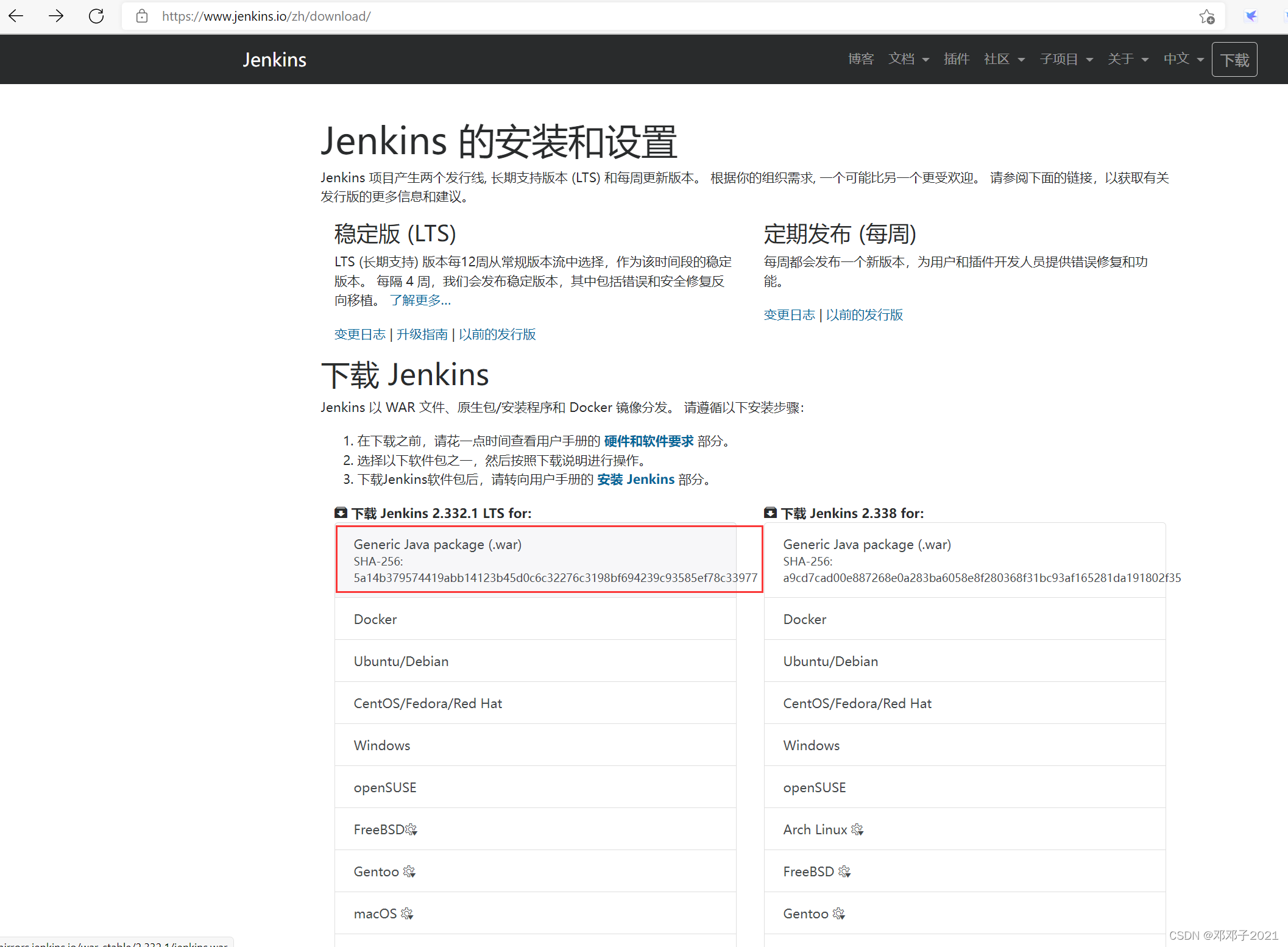This screenshot has height=947, width=1288.
Task: Add page to favorites with star icon
Action: (x=1206, y=16)
